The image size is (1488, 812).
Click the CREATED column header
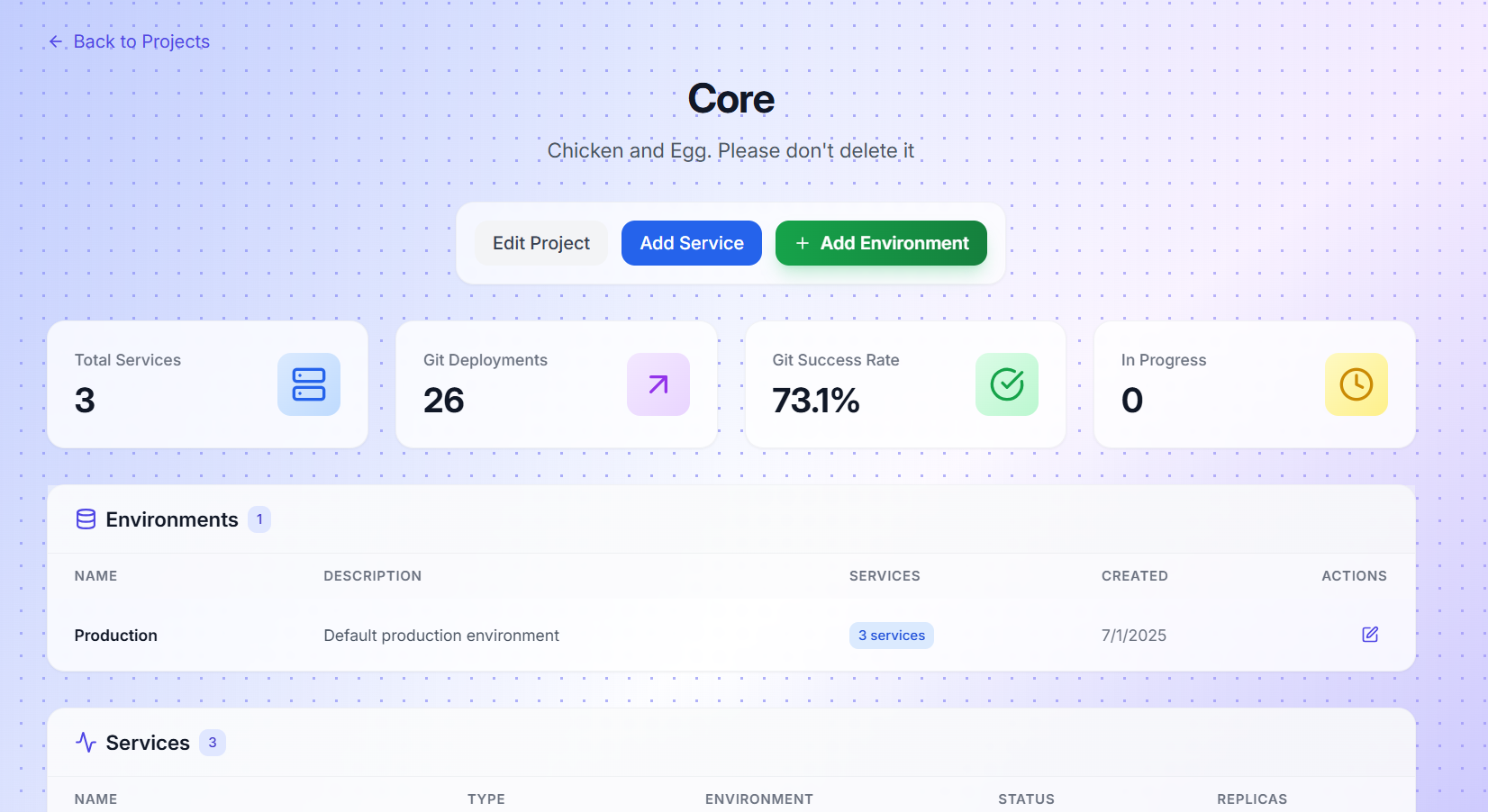click(1134, 575)
